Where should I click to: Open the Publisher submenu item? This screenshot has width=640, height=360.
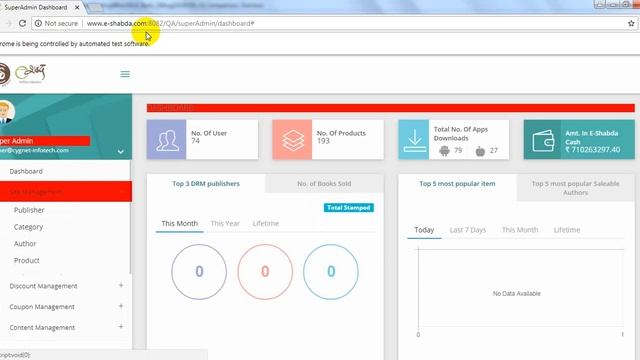29,210
